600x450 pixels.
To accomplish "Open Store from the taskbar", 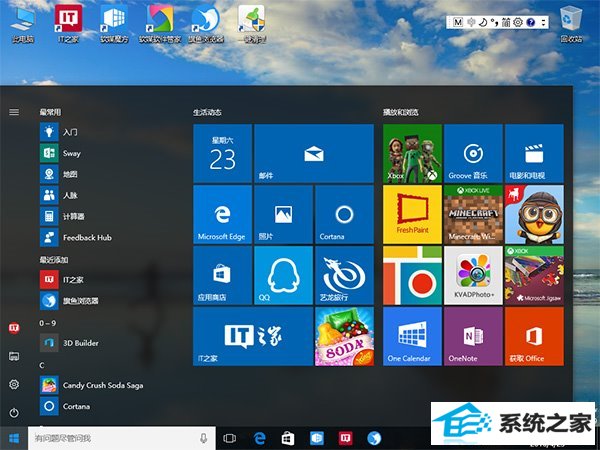I will [288, 438].
